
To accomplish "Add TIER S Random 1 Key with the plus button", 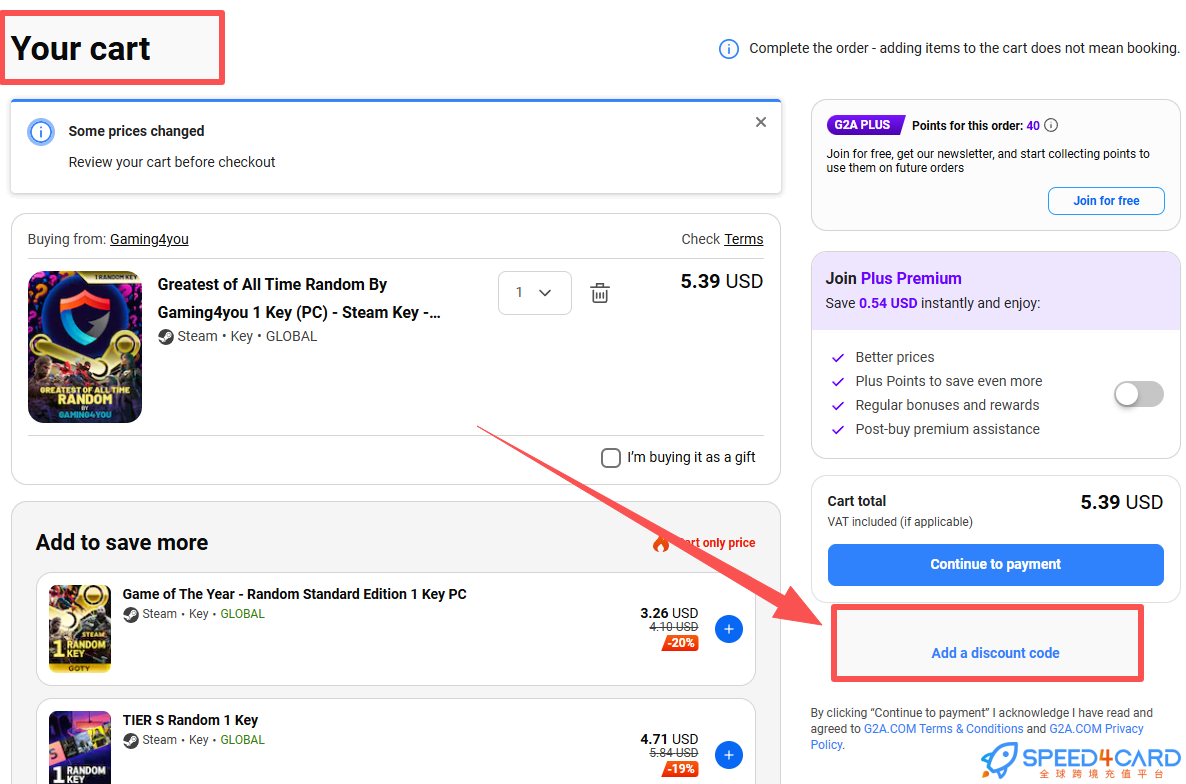I will coord(728,755).
